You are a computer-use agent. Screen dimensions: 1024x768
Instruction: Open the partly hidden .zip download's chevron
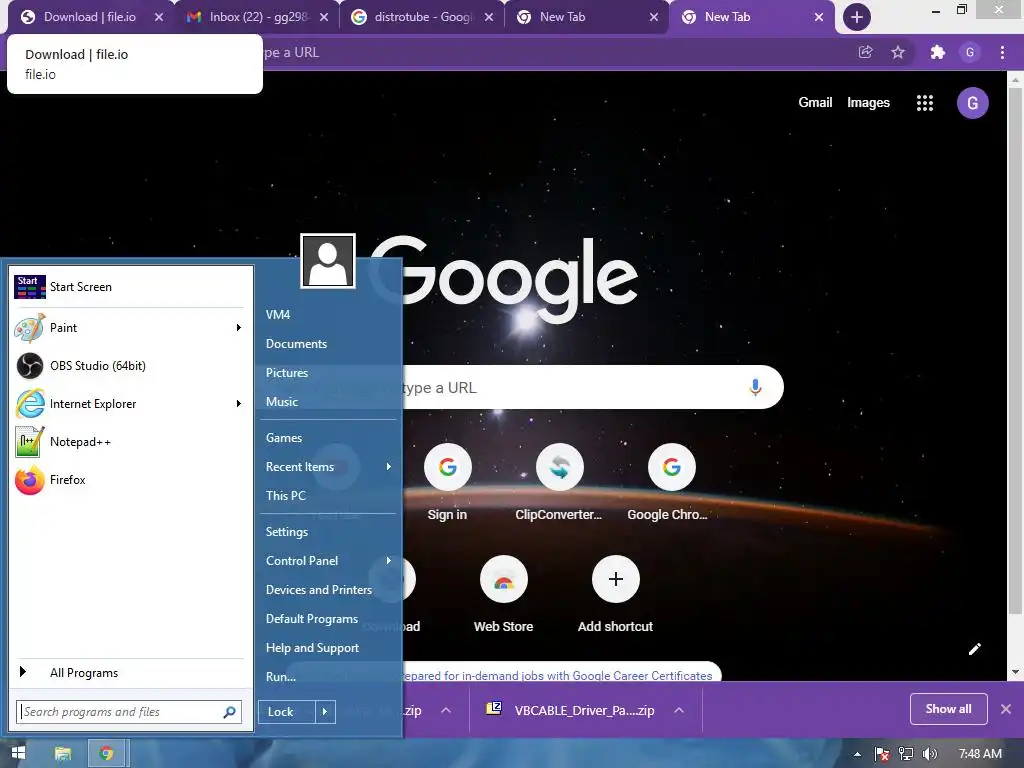pos(446,710)
